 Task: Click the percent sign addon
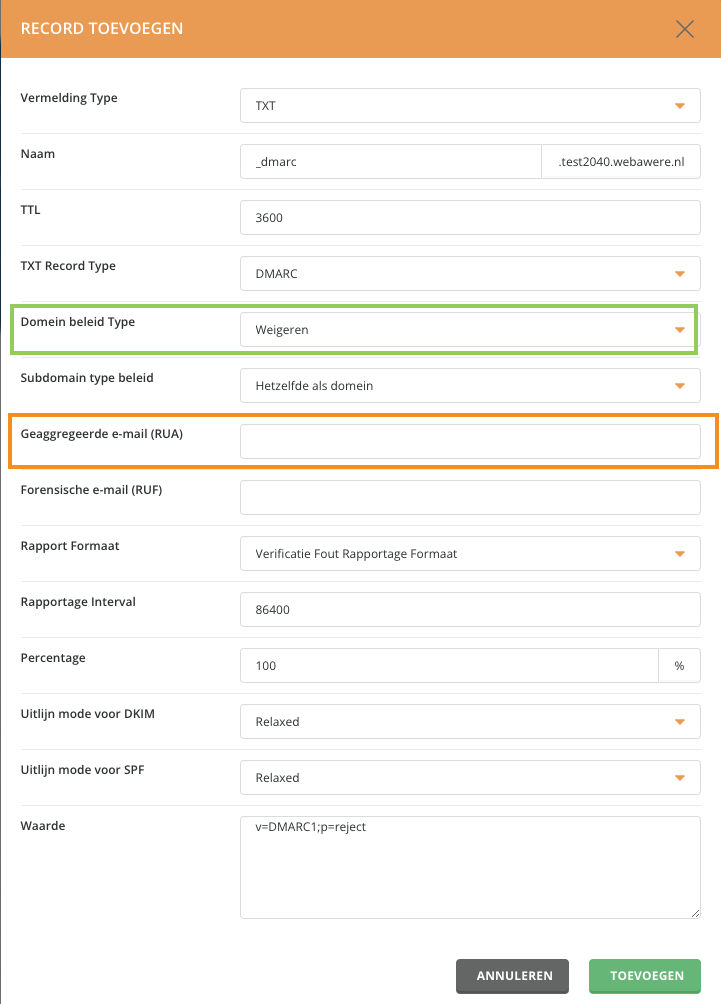(679, 666)
